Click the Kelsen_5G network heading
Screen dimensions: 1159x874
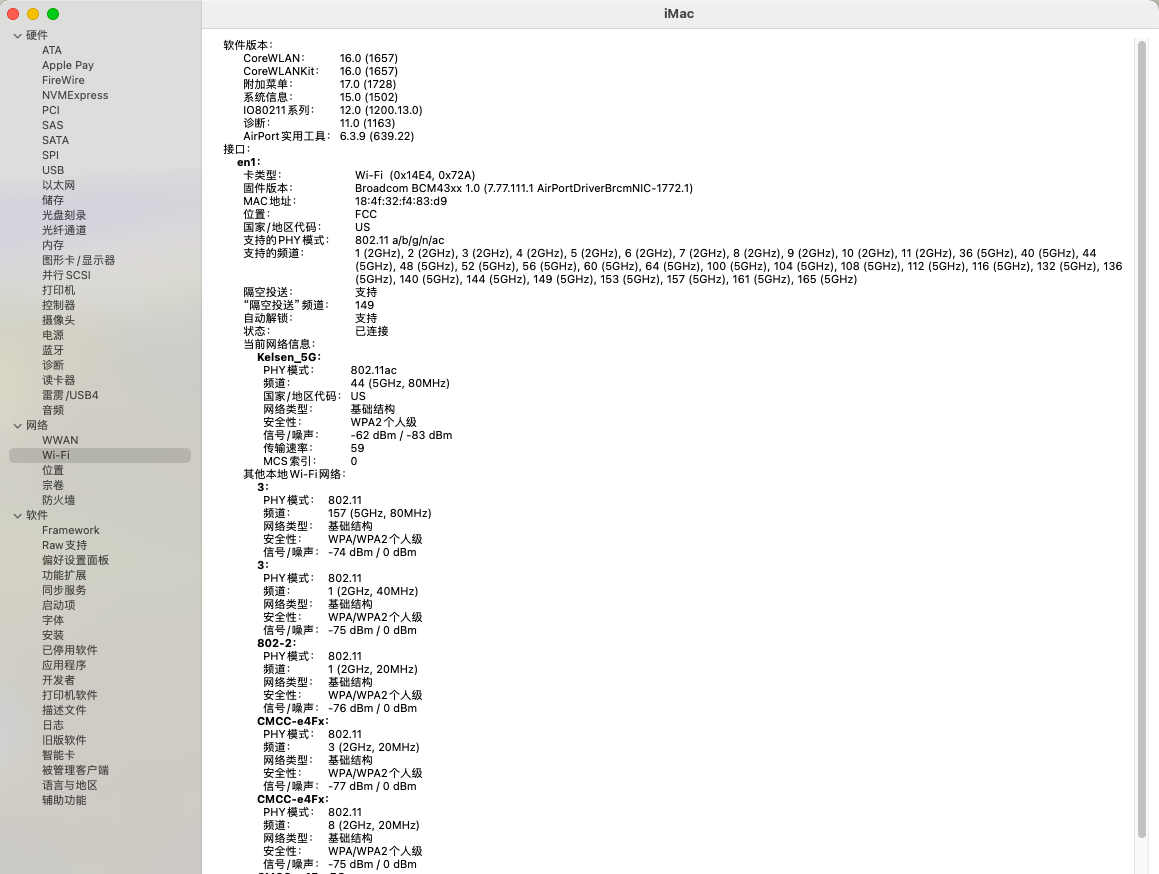tap(289, 357)
